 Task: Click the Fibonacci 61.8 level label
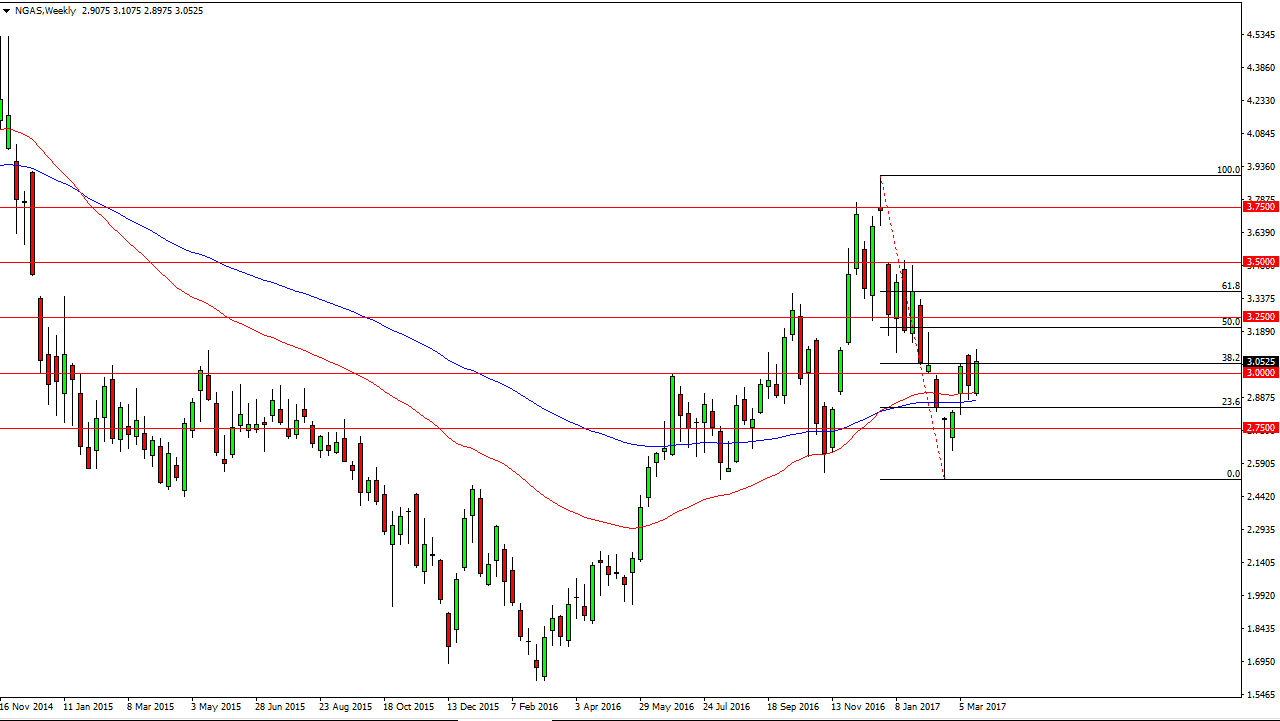tap(1231, 286)
